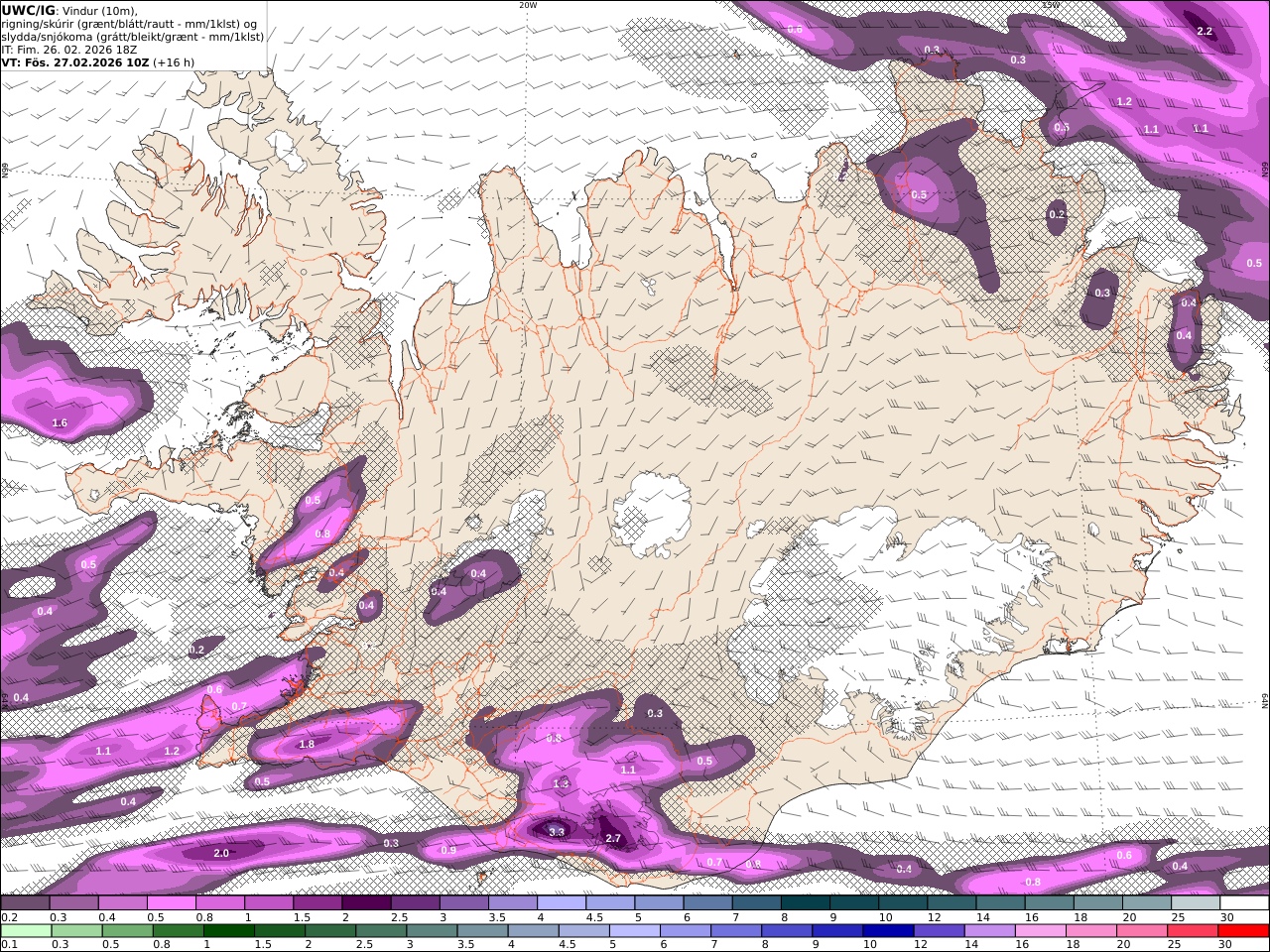
Task: Select the 'VT: Fös. 27.02.2026 10Z (+16 h)' line
Action: click(x=97, y=62)
